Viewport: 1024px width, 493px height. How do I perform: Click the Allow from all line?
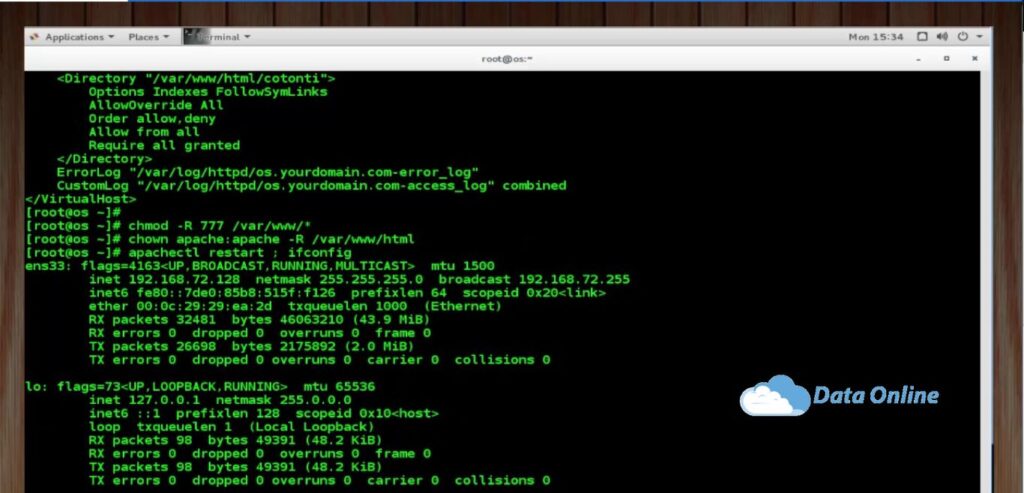click(x=144, y=132)
